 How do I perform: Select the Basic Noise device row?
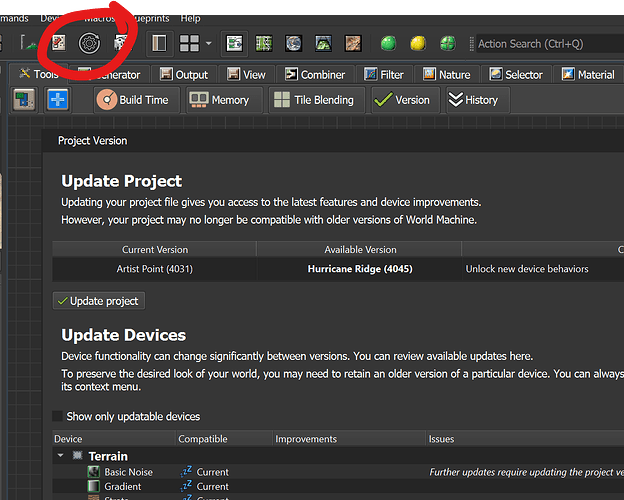click(338, 472)
